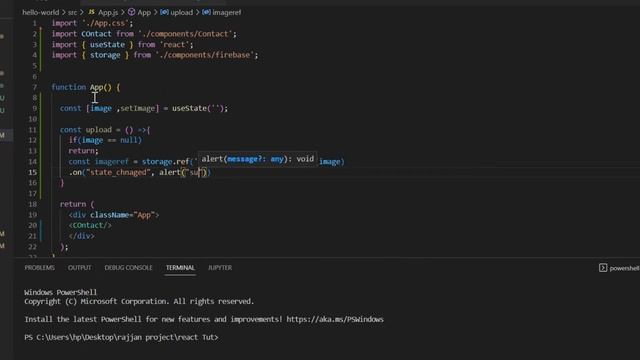Screen dimensions: 640x360
Task: Switch to the OUTPUT tab
Action: click(x=80, y=268)
